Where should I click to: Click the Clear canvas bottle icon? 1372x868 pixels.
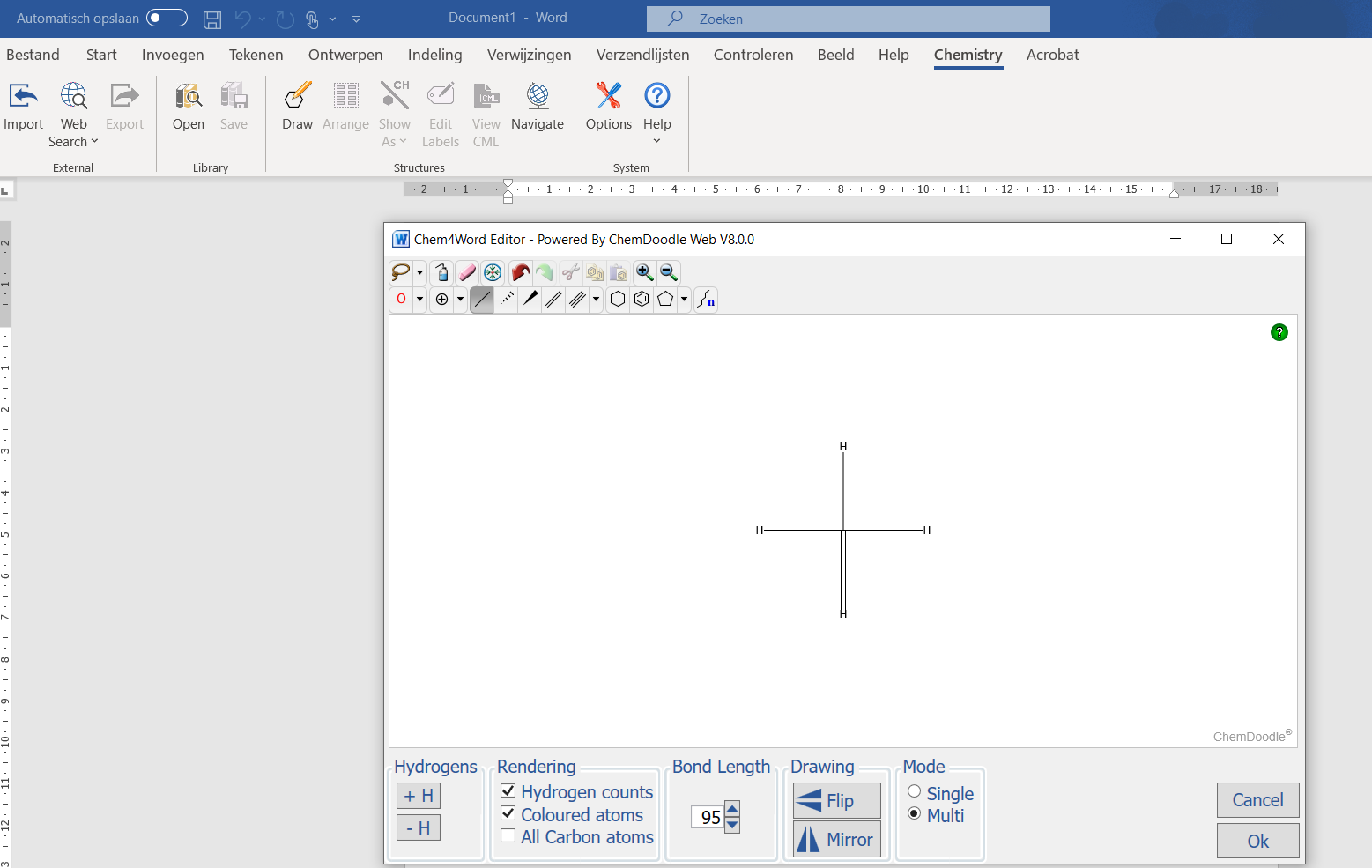(x=442, y=272)
